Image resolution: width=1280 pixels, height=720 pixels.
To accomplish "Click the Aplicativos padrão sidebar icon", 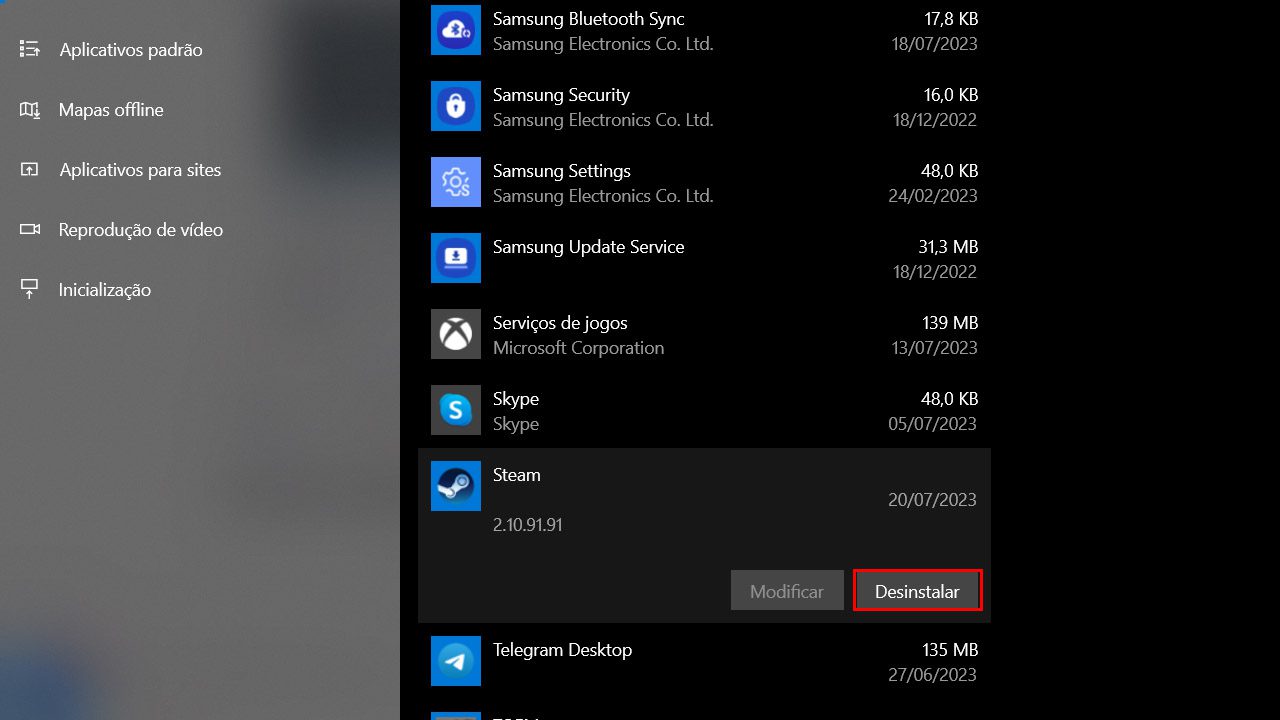I will pos(30,49).
